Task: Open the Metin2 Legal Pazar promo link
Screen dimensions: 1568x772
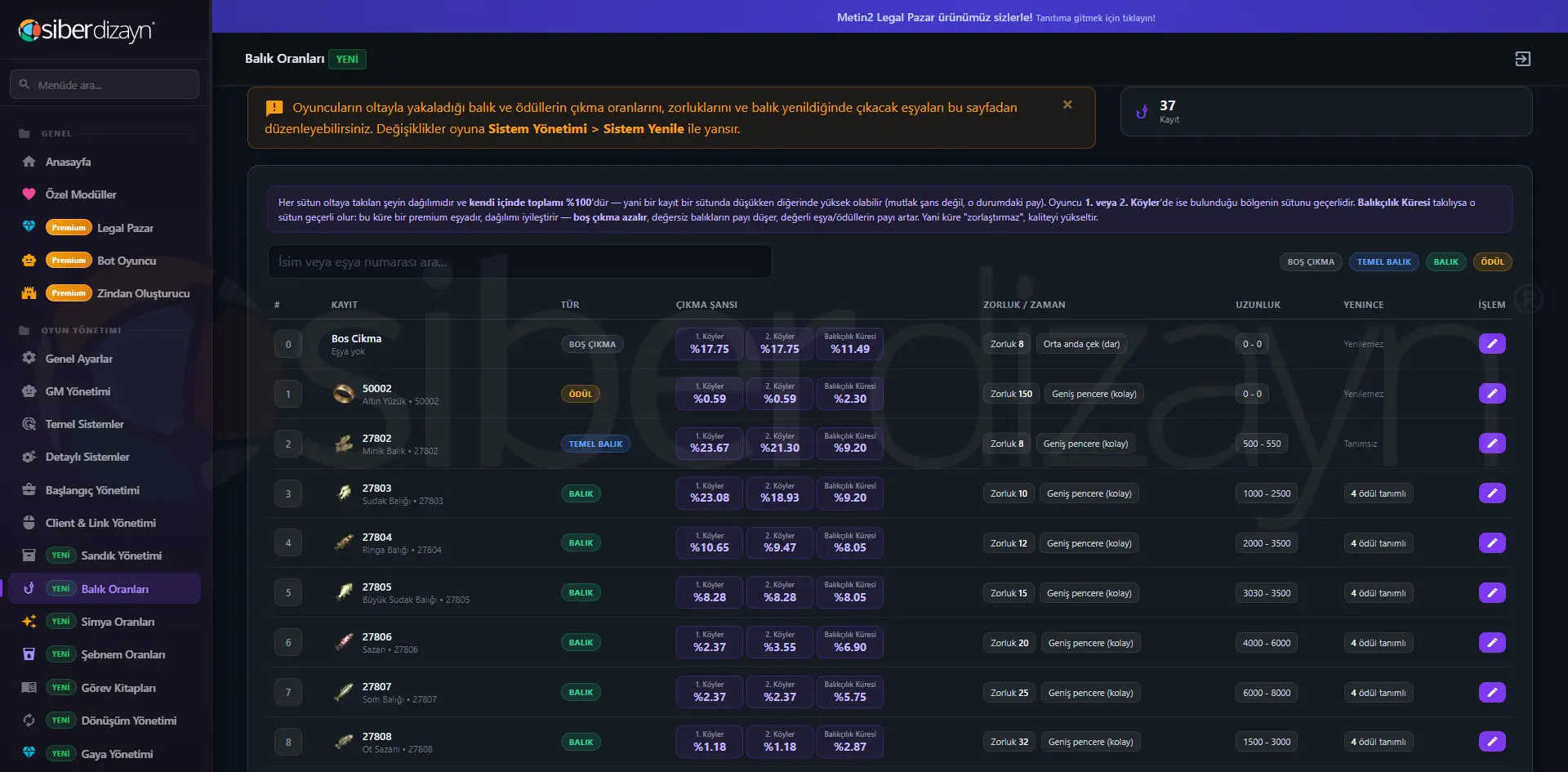Action: coord(996,17)
